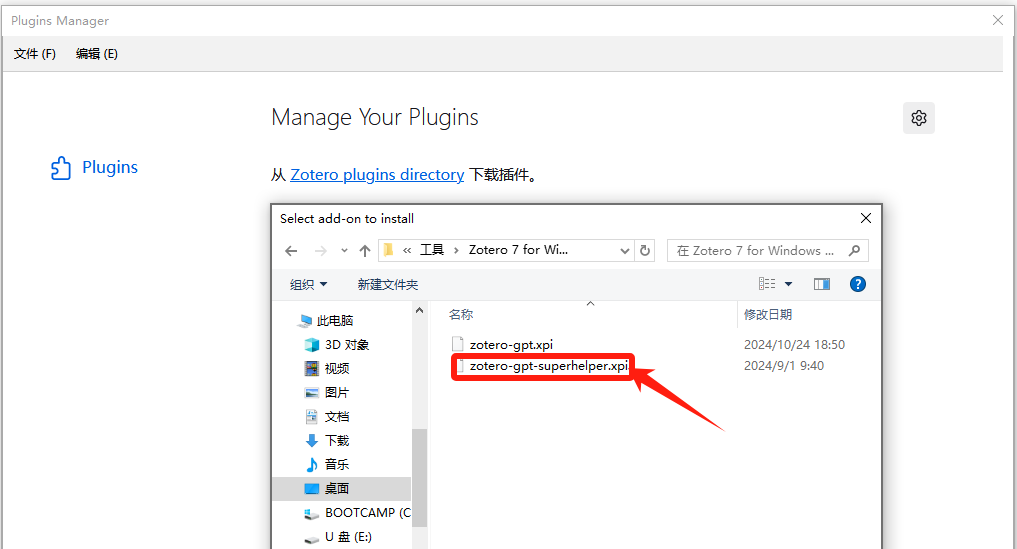Toggle the preview pane icon
This screenshot has width=1017, height=549.
822,284
